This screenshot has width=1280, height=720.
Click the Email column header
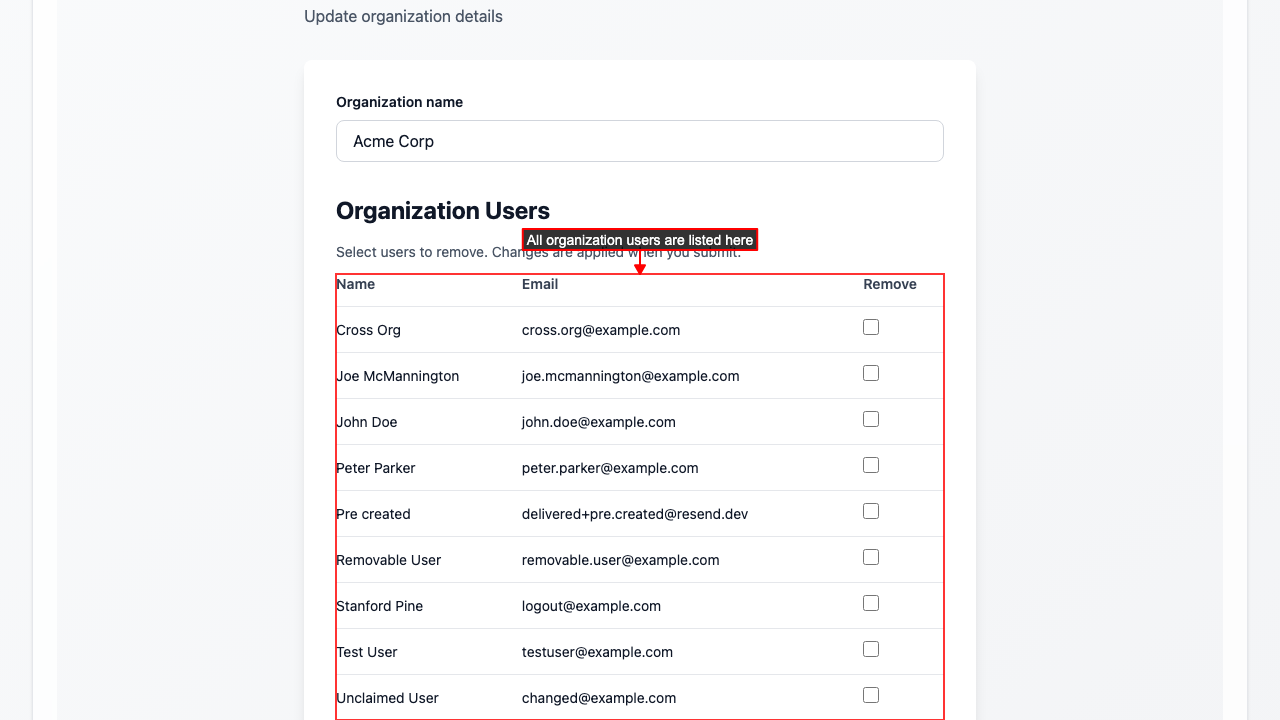click(540, 284)
